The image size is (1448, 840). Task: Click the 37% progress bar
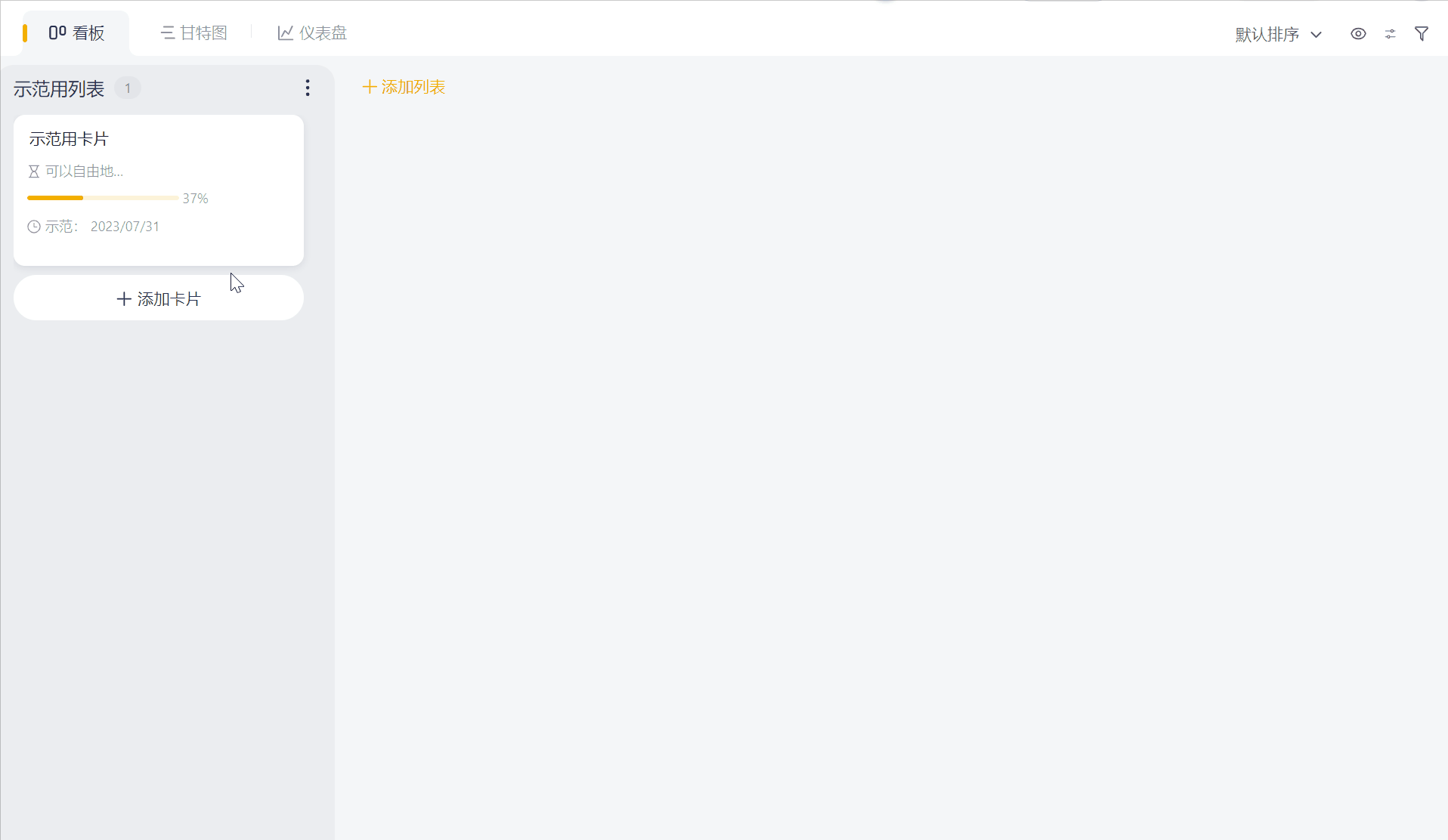(x=103, y=198)
